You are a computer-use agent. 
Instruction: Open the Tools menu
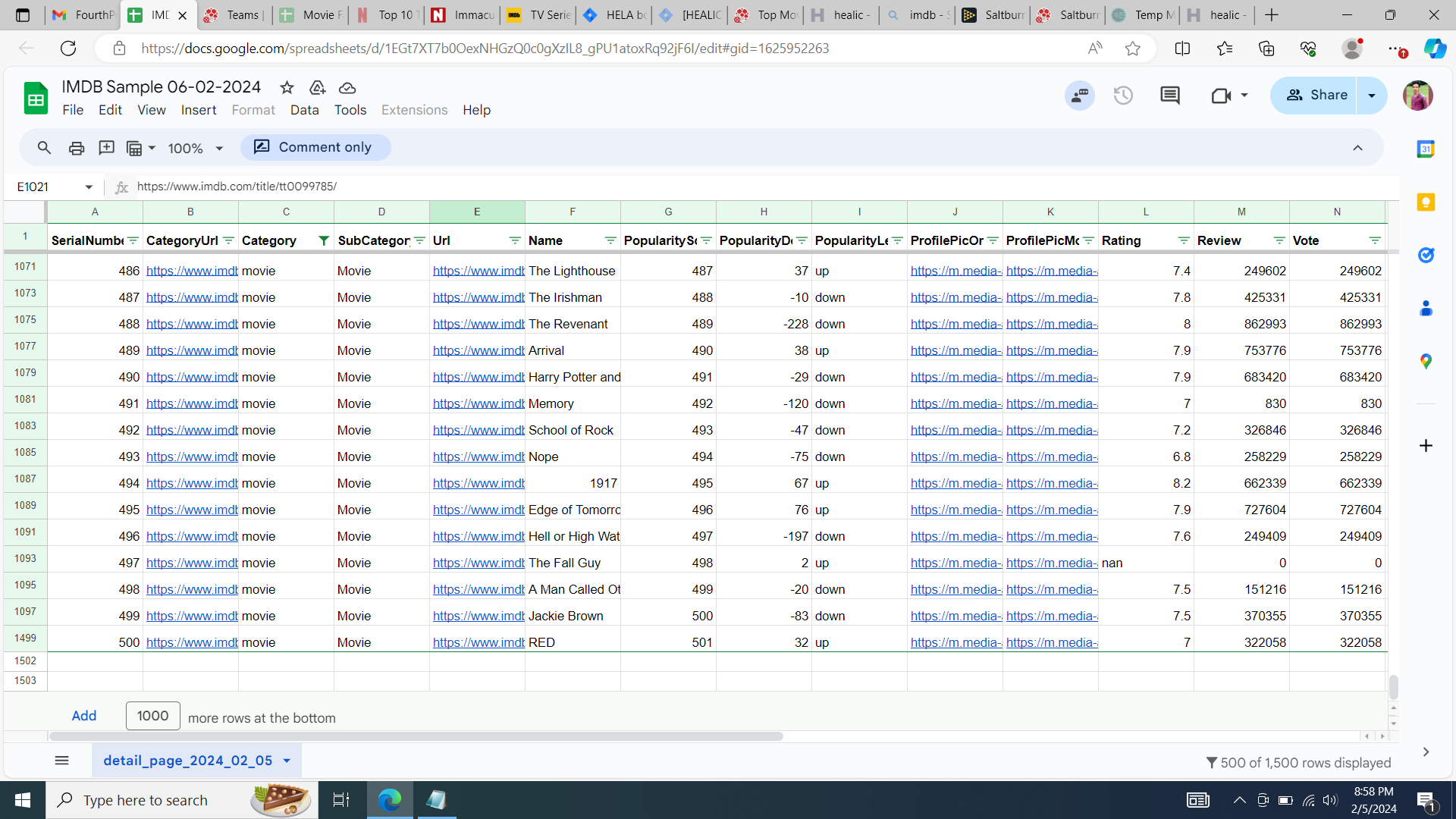coord(350,110)
